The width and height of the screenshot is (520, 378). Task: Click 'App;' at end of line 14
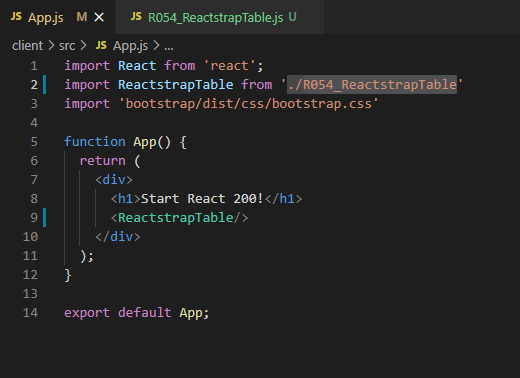(194, 313)
